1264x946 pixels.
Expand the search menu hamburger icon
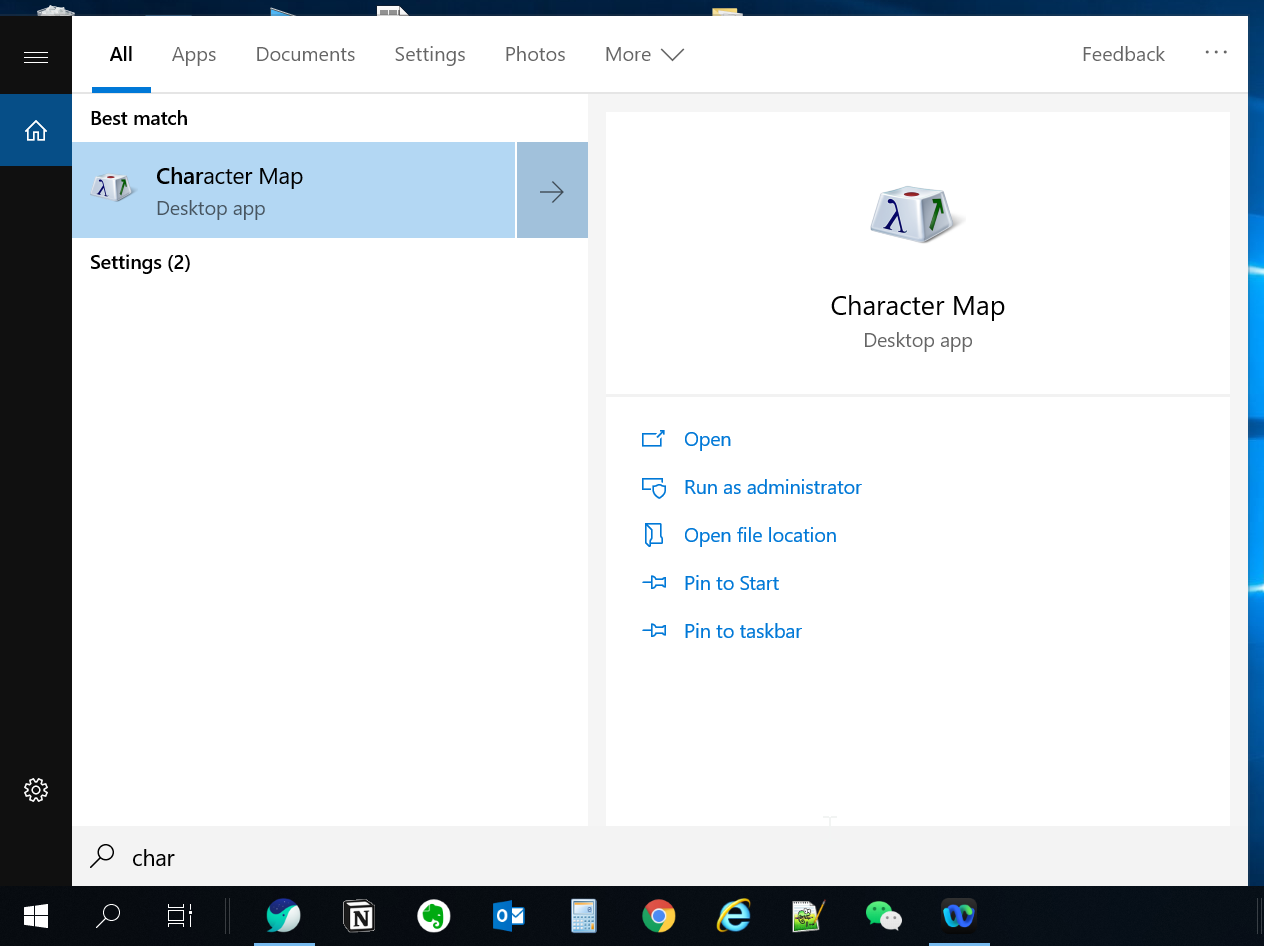click(36, 57)
